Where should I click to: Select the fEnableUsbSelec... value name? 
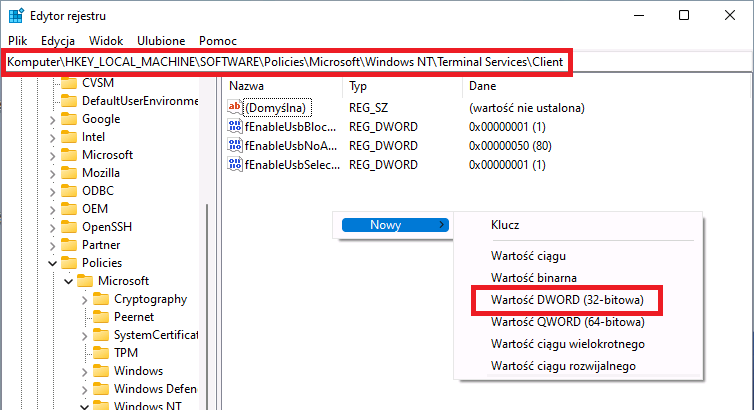pos(292,165)
